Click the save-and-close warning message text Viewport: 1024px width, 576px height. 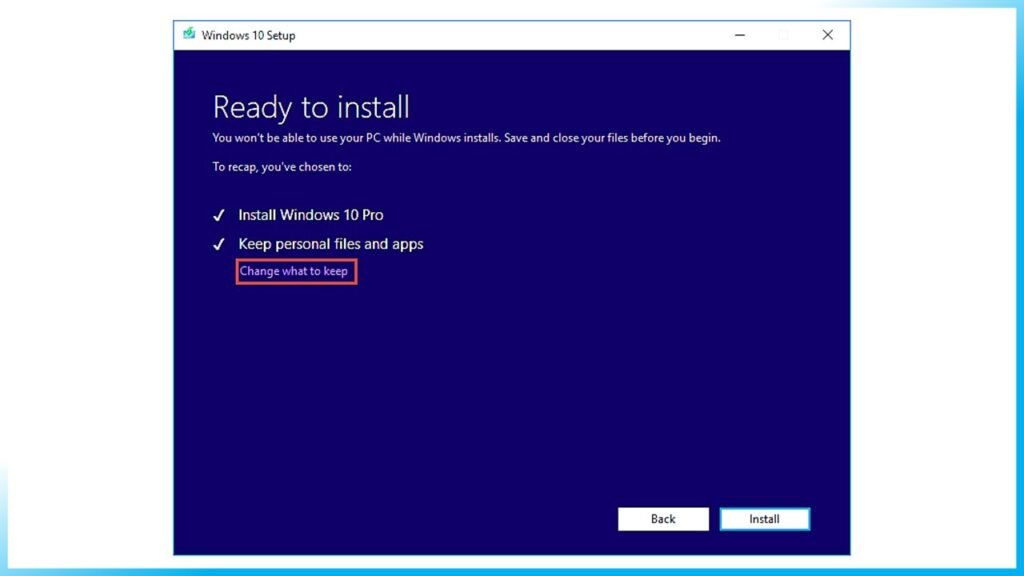click(465, 137)
